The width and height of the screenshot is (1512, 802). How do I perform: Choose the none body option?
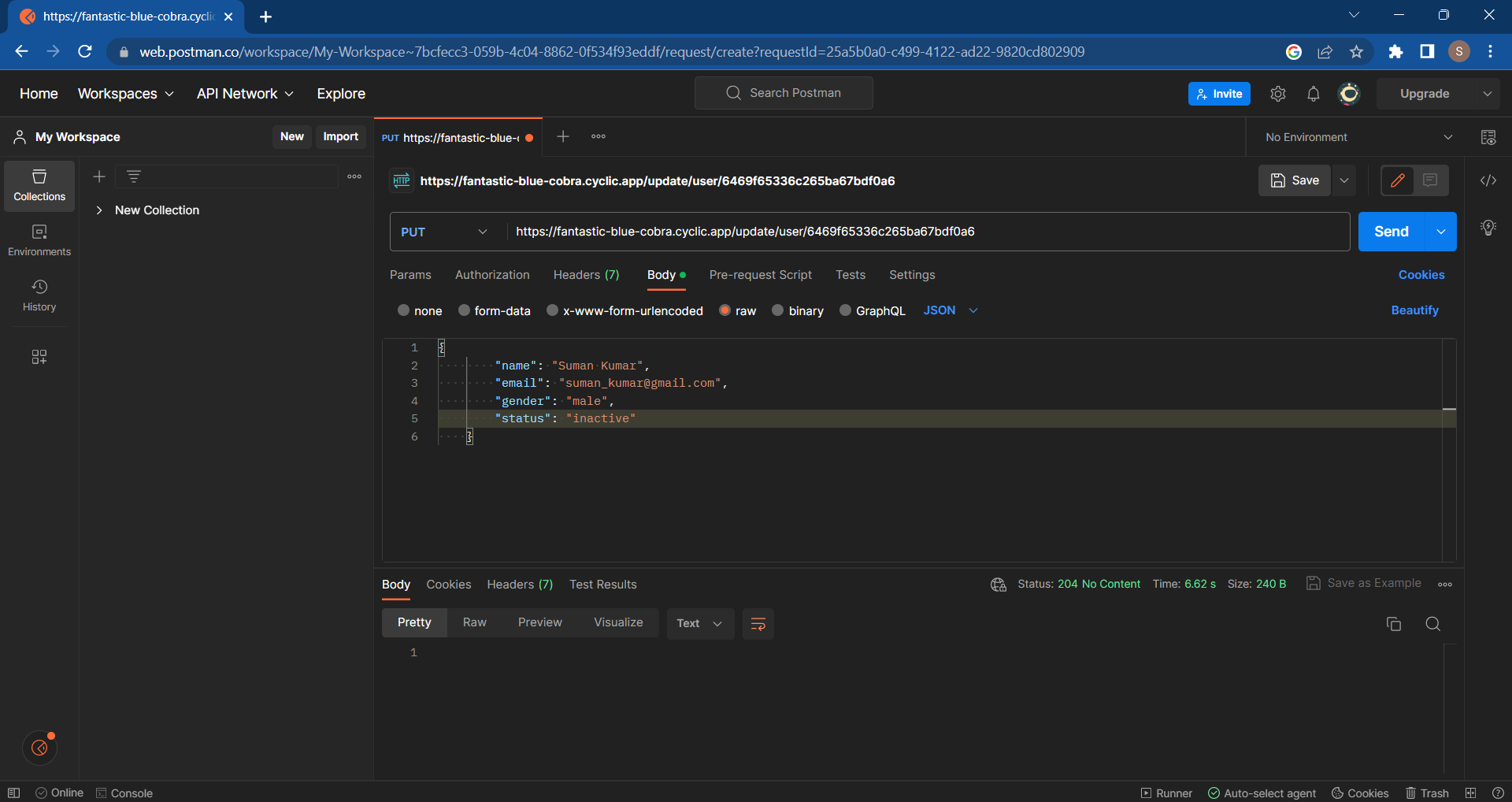point(404,310)
